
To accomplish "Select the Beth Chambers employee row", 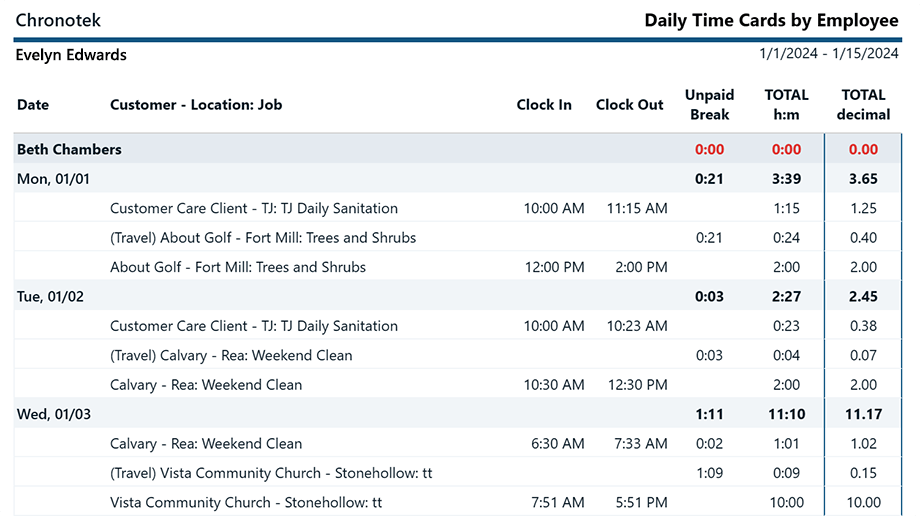I will (x=70, y=149).
